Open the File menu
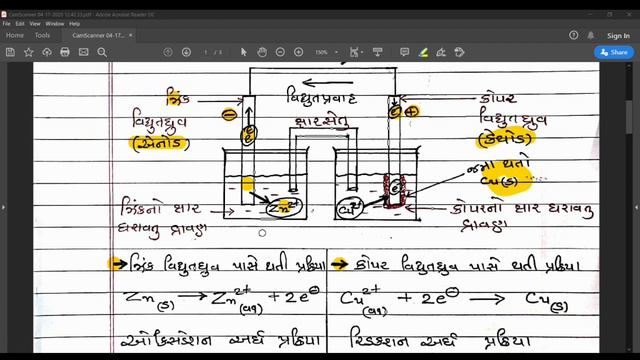 [6, 24]
